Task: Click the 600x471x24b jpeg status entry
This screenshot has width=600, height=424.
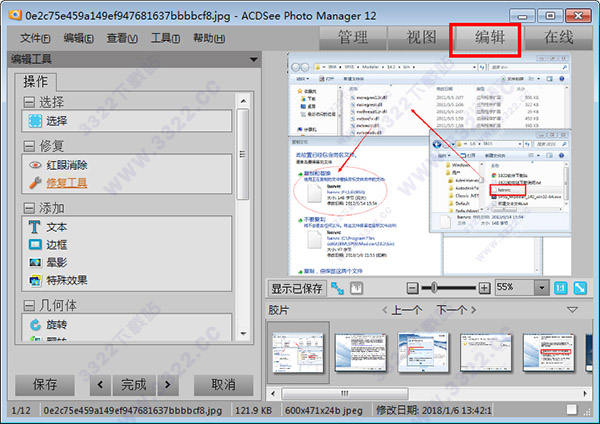Action: point(324,411)
